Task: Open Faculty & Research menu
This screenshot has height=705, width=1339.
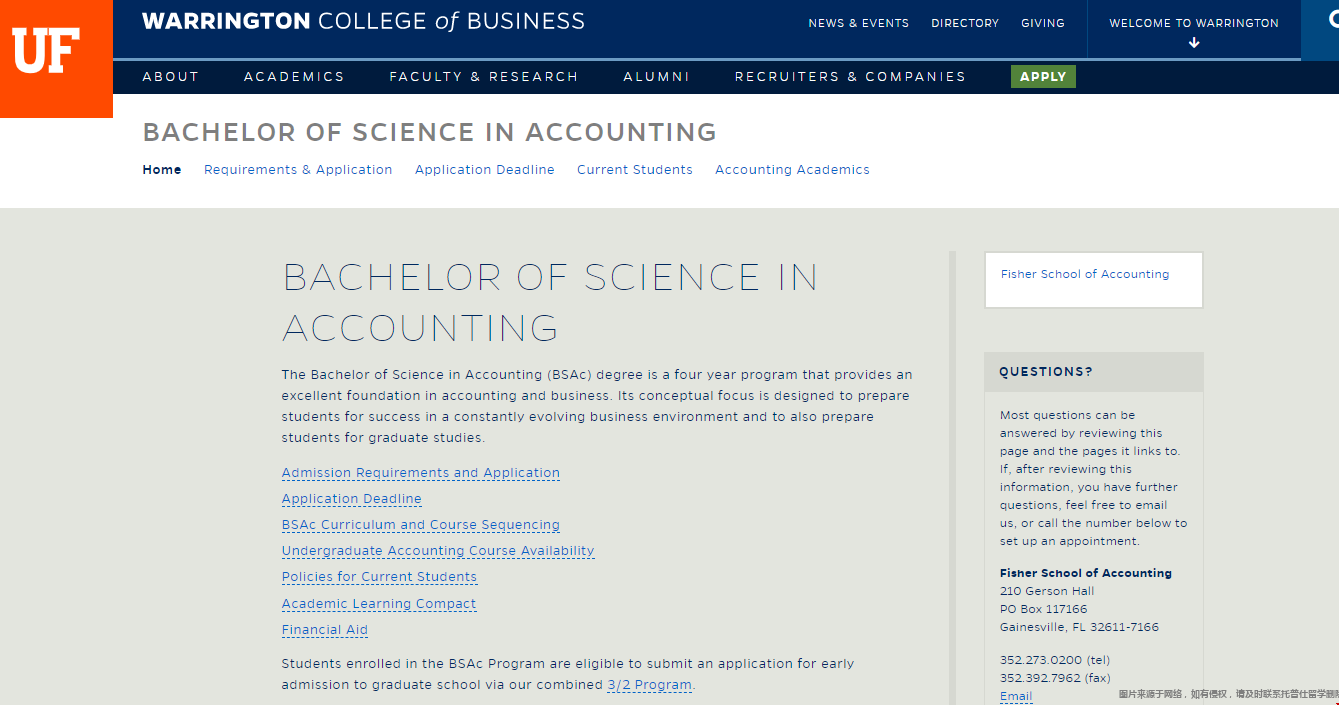Action: coord(483,77)
